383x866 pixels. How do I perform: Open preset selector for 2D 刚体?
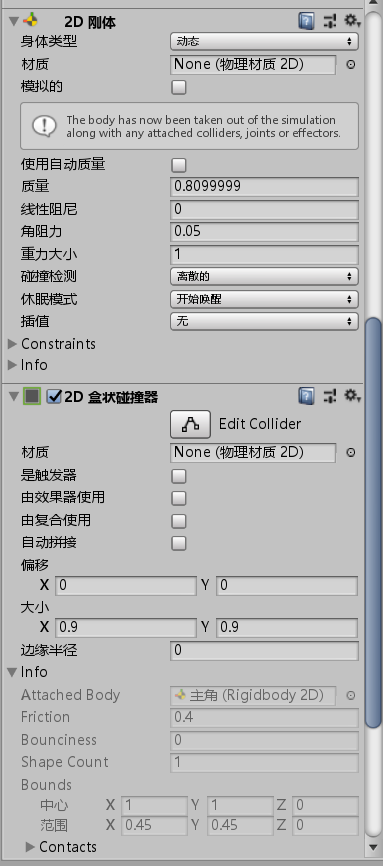point(330,22)
